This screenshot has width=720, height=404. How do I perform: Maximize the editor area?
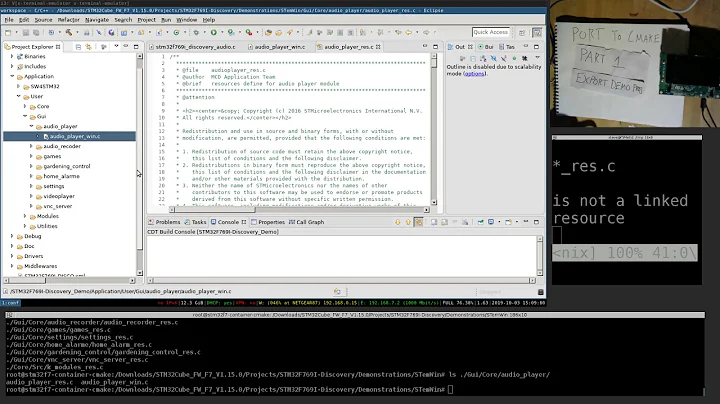click(435, 47)
